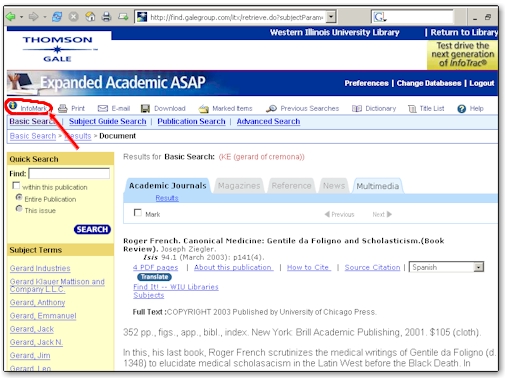The height and width of the screenshot is (380, 507).
Task: Open 'Gerard, Emmanuel' subject term
Action: 43,316
